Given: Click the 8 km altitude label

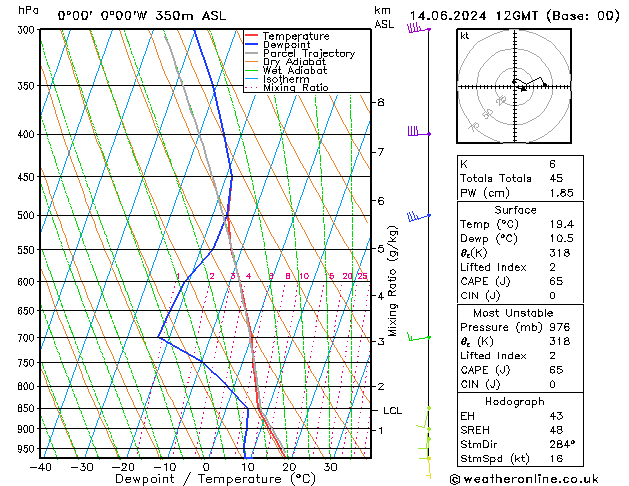Looking at the screenshot, I should pyautogui.click(x=381, y=102).
